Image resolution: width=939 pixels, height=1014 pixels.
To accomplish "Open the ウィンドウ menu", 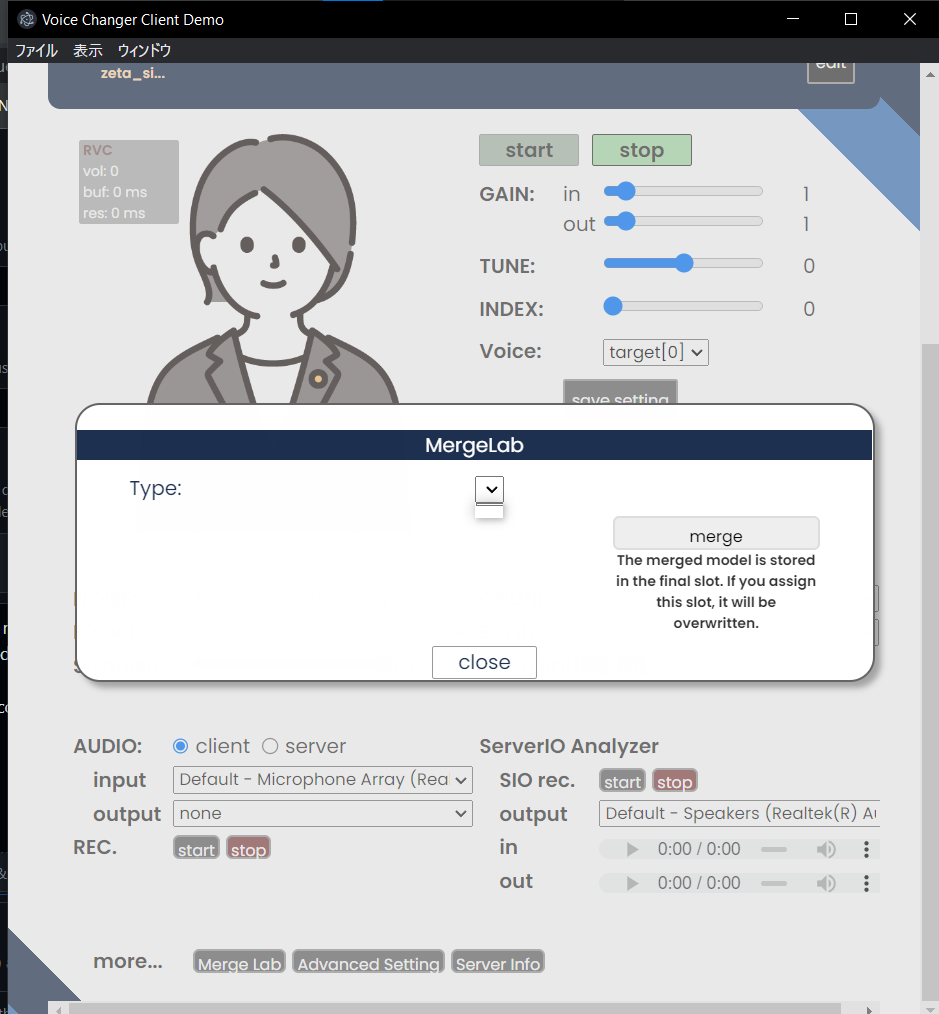I will [143, 50].
